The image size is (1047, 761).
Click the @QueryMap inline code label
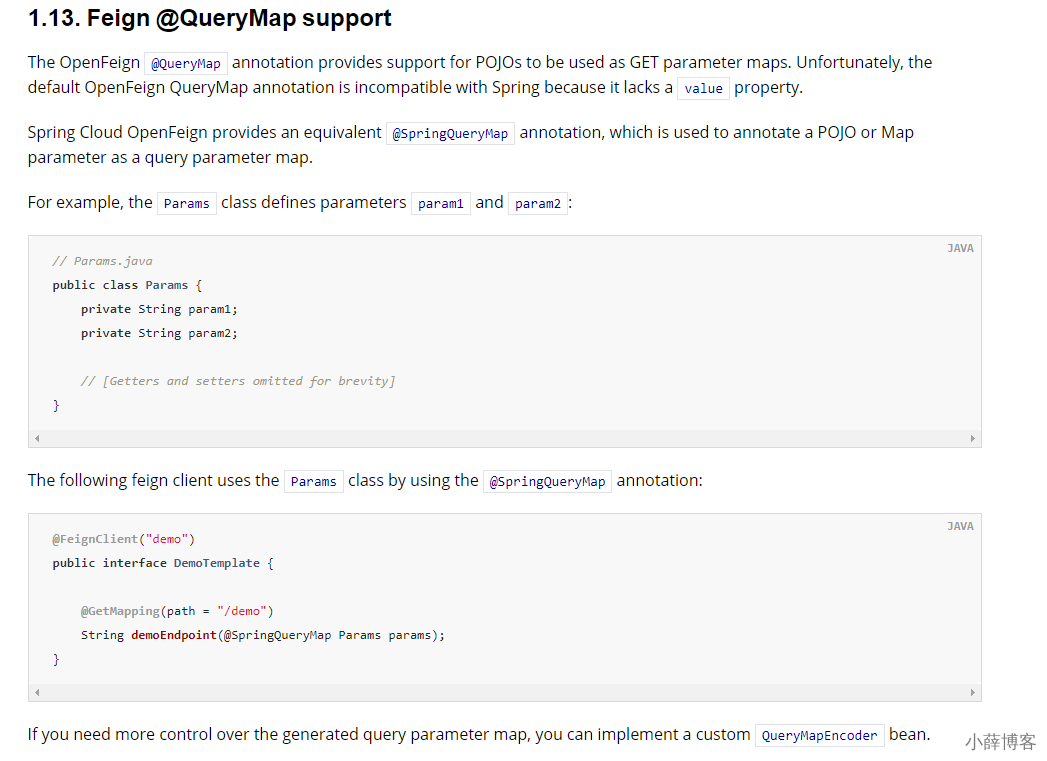pos(186,63)
